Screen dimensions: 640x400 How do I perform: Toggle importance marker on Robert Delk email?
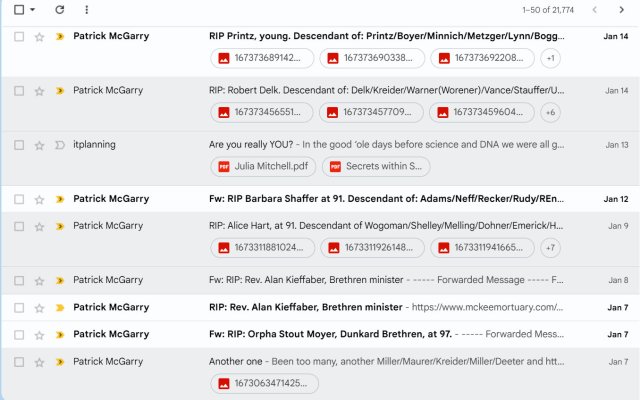pyautogui.click(x=59, y=91)
